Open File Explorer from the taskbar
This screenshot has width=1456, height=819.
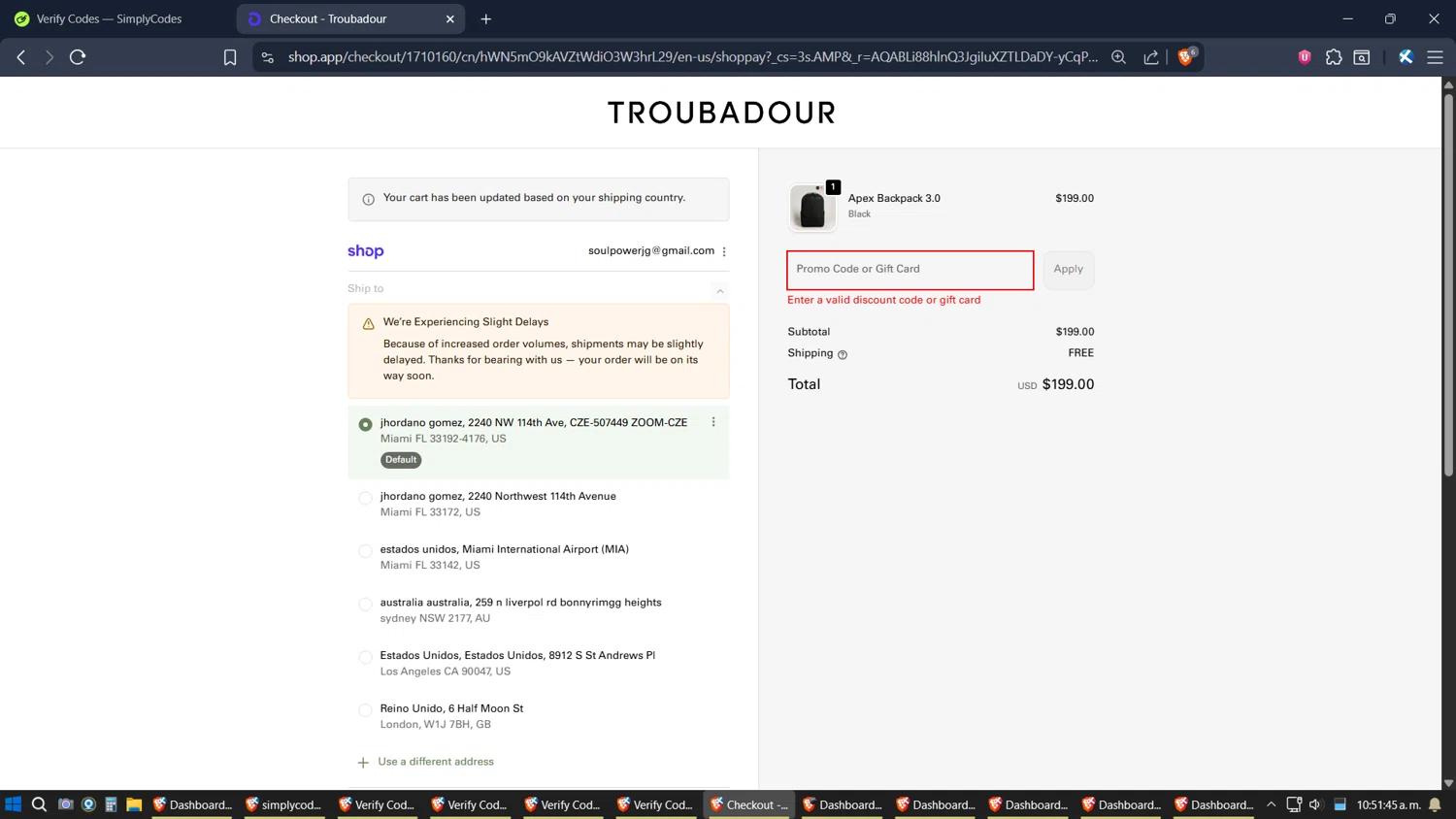coord(134,804)
